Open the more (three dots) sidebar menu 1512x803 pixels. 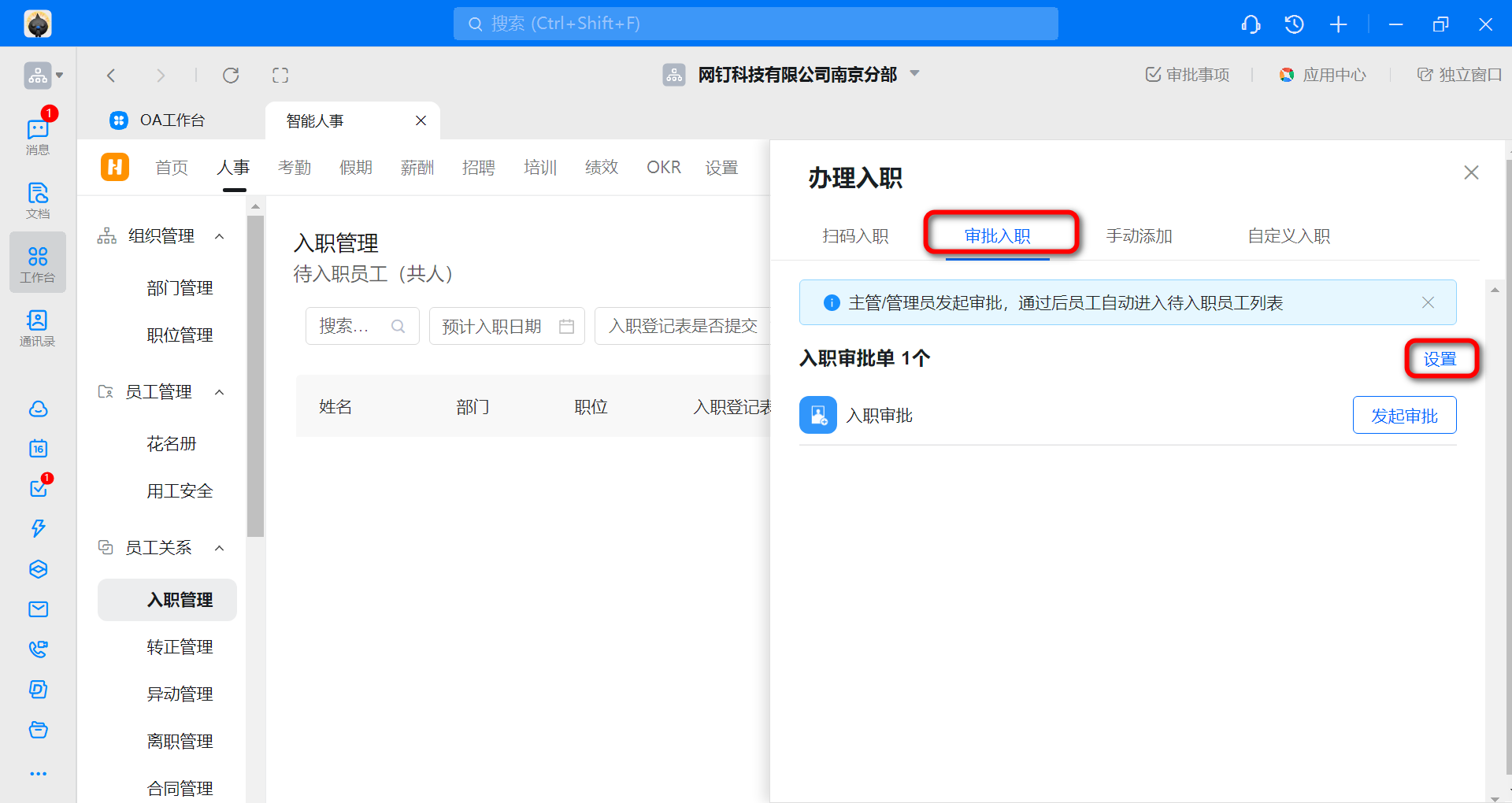[x=38, y=774]
